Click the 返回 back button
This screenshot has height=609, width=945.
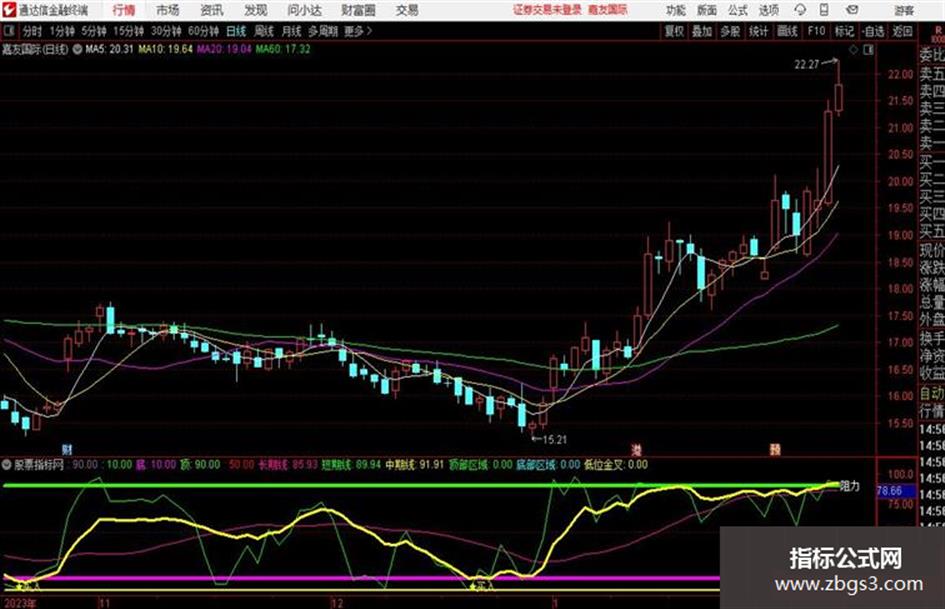(x=902, y=31)
